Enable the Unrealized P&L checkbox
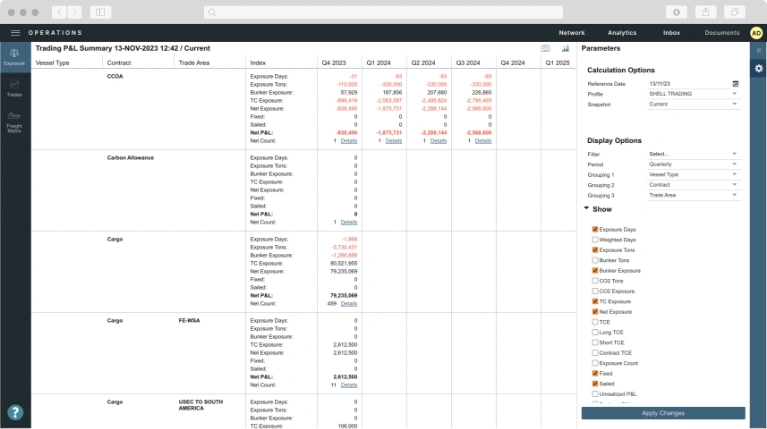 coord(595,393)
